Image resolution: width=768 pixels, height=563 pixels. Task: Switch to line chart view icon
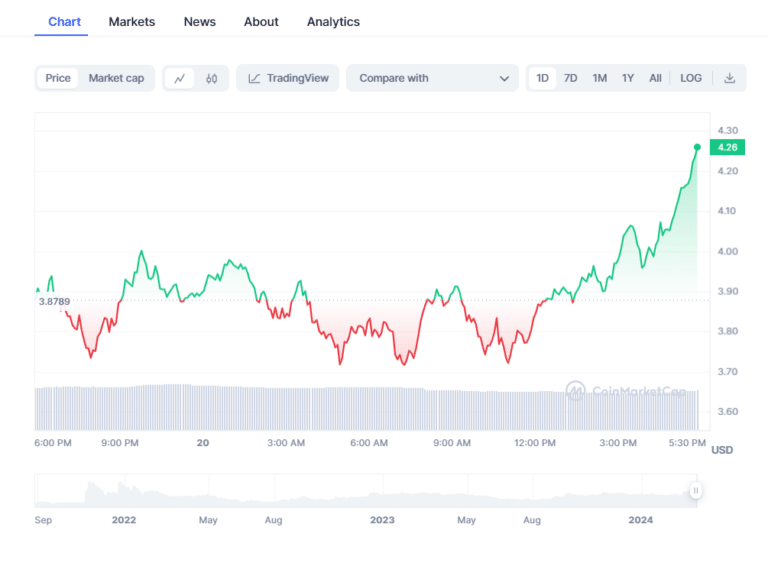point(180,78)
